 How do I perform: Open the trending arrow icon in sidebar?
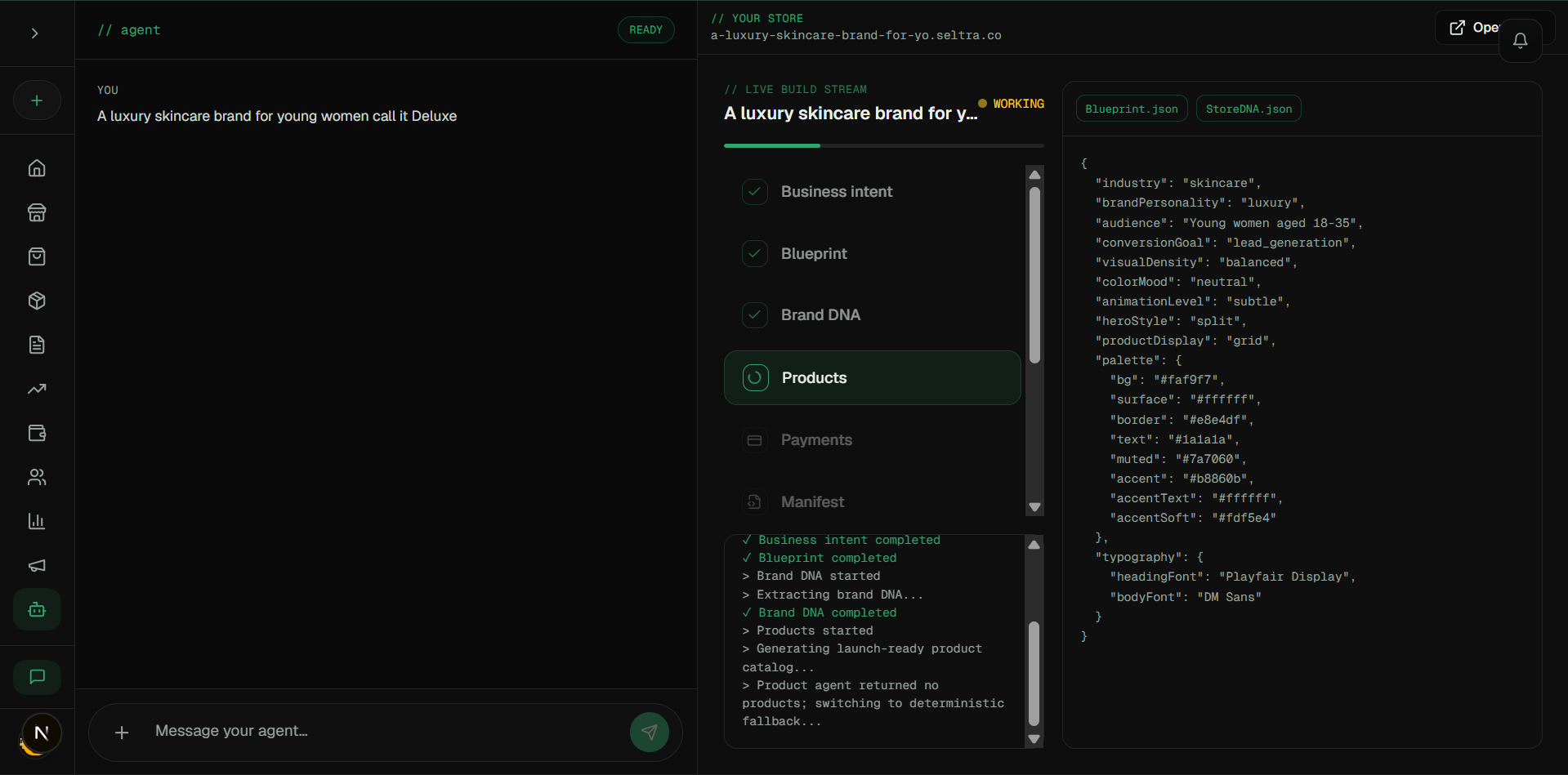point(37,389)
